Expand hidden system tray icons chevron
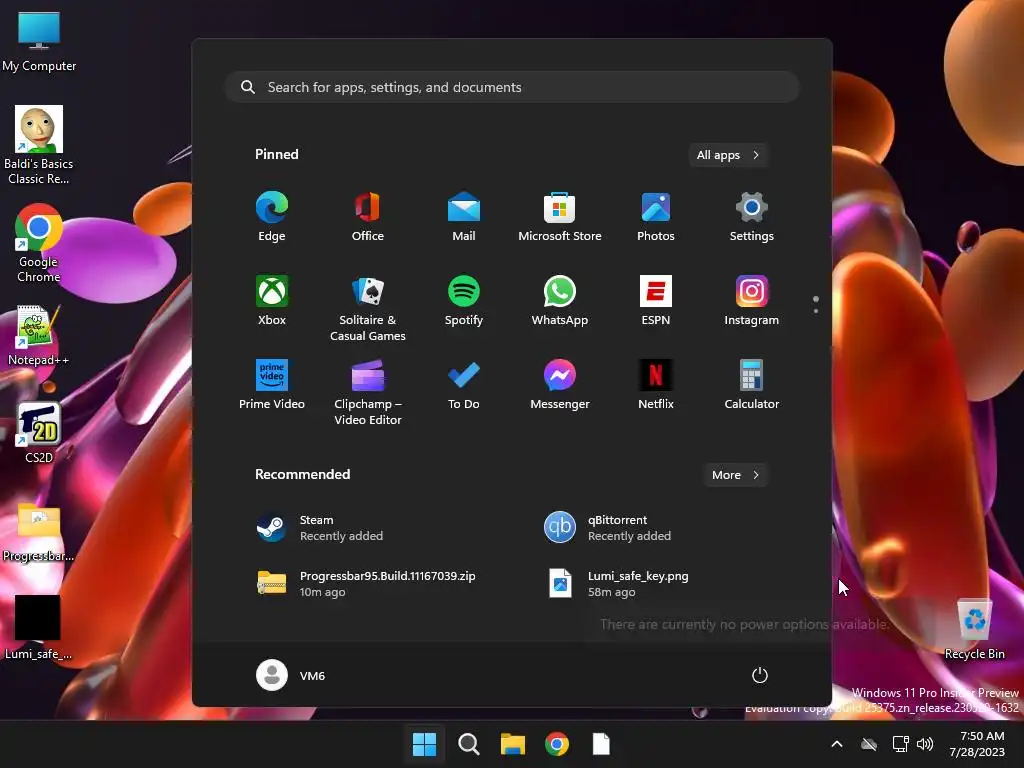The height and width of the screenshot is (768, 1024). (x=837, y=744)
